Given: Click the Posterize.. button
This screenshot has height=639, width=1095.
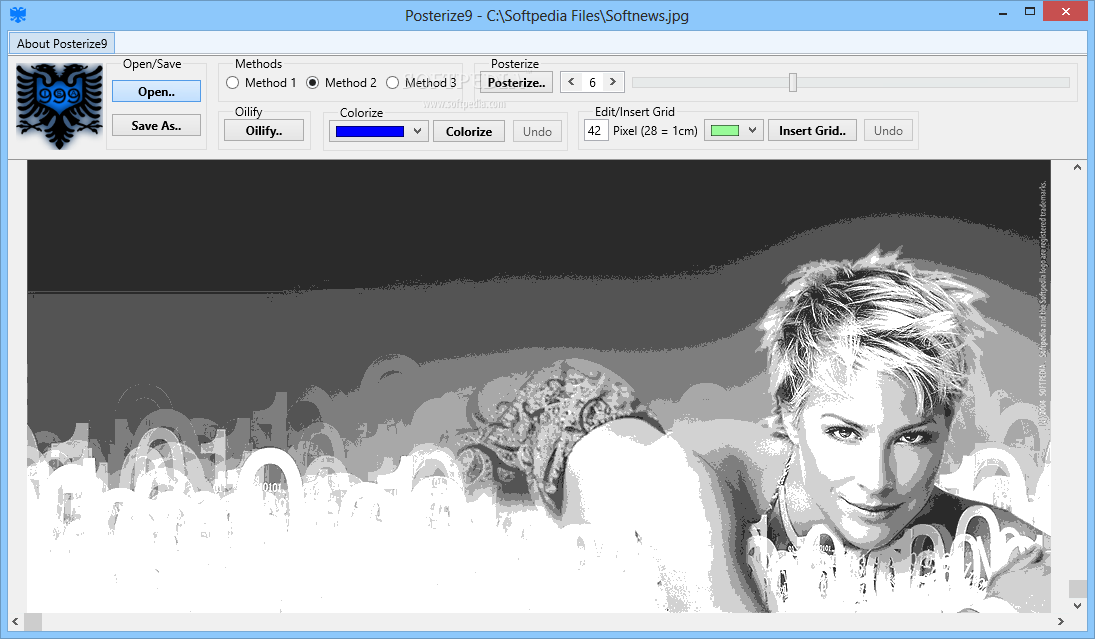Looking at the screenshot, I should (x=517, y=82).
